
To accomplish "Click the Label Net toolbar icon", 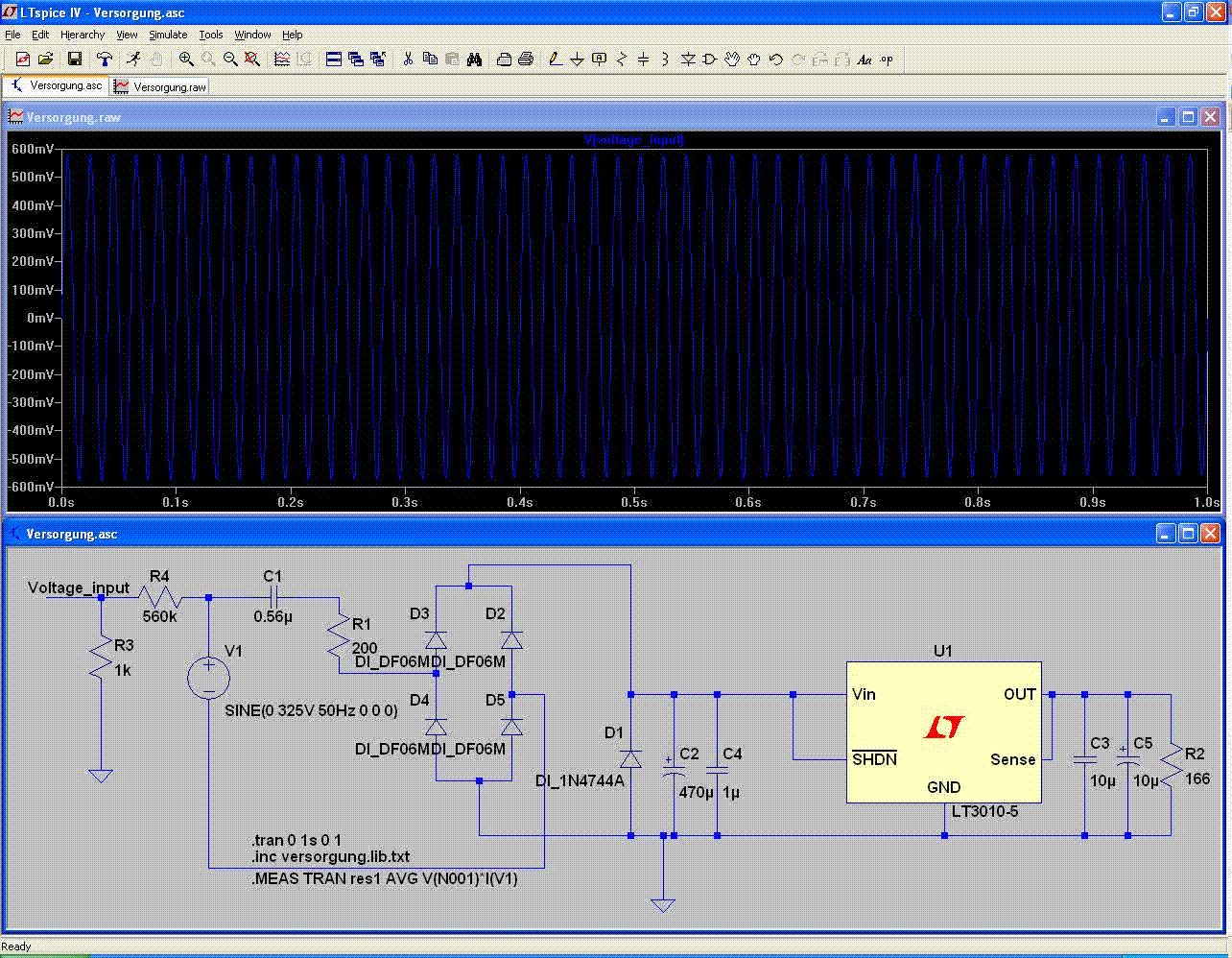I will [600, 60].
